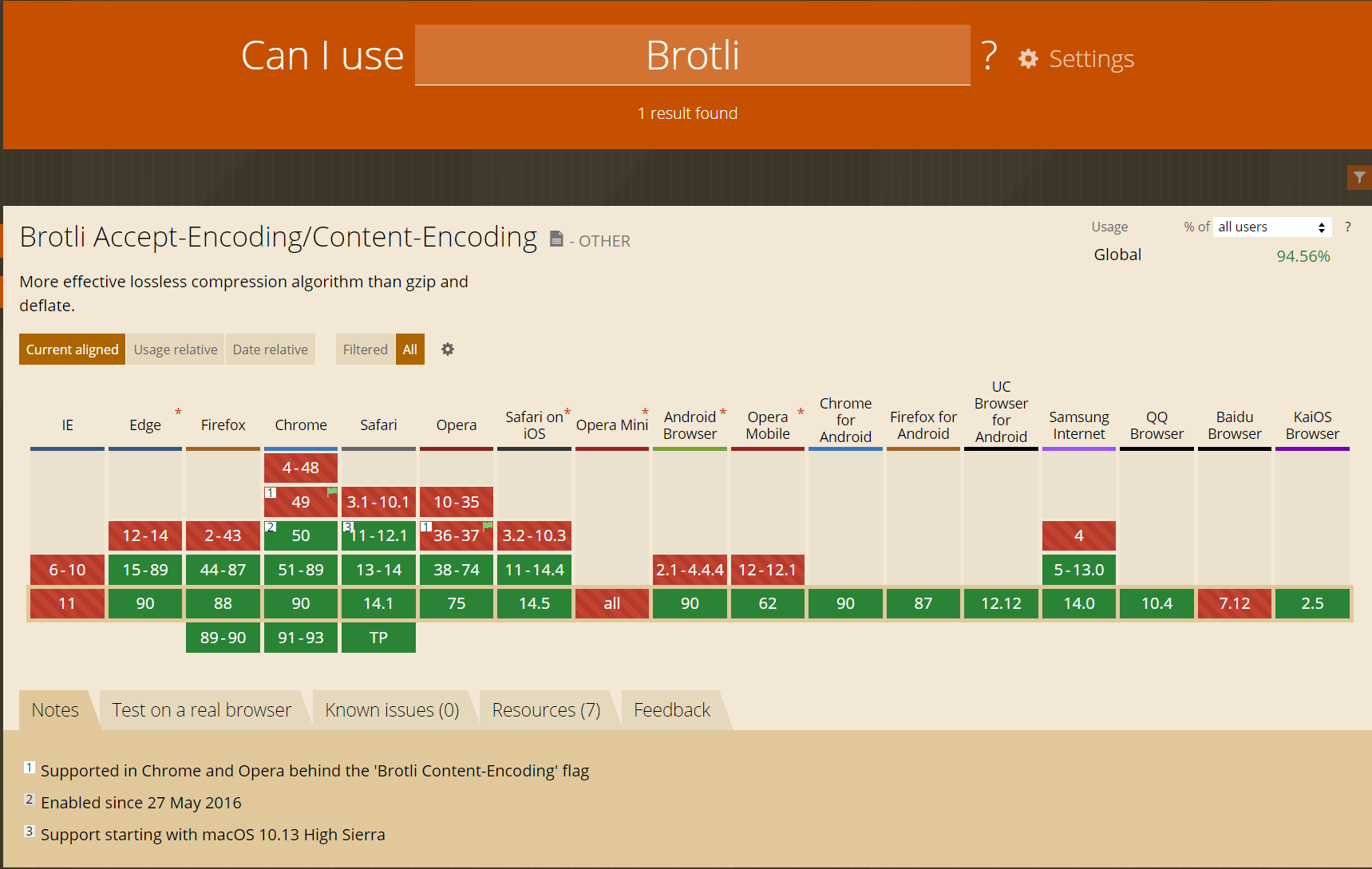The image size is (1372, 869).
Task: Click the question mark beside the usage percentage selector
Action: [1348, 227]
